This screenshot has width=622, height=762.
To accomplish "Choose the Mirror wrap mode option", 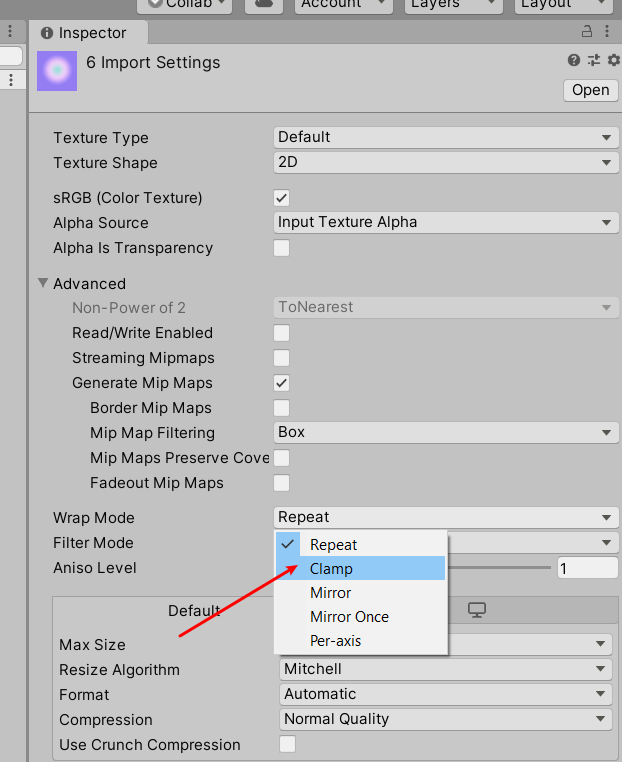I will point(361,592).
